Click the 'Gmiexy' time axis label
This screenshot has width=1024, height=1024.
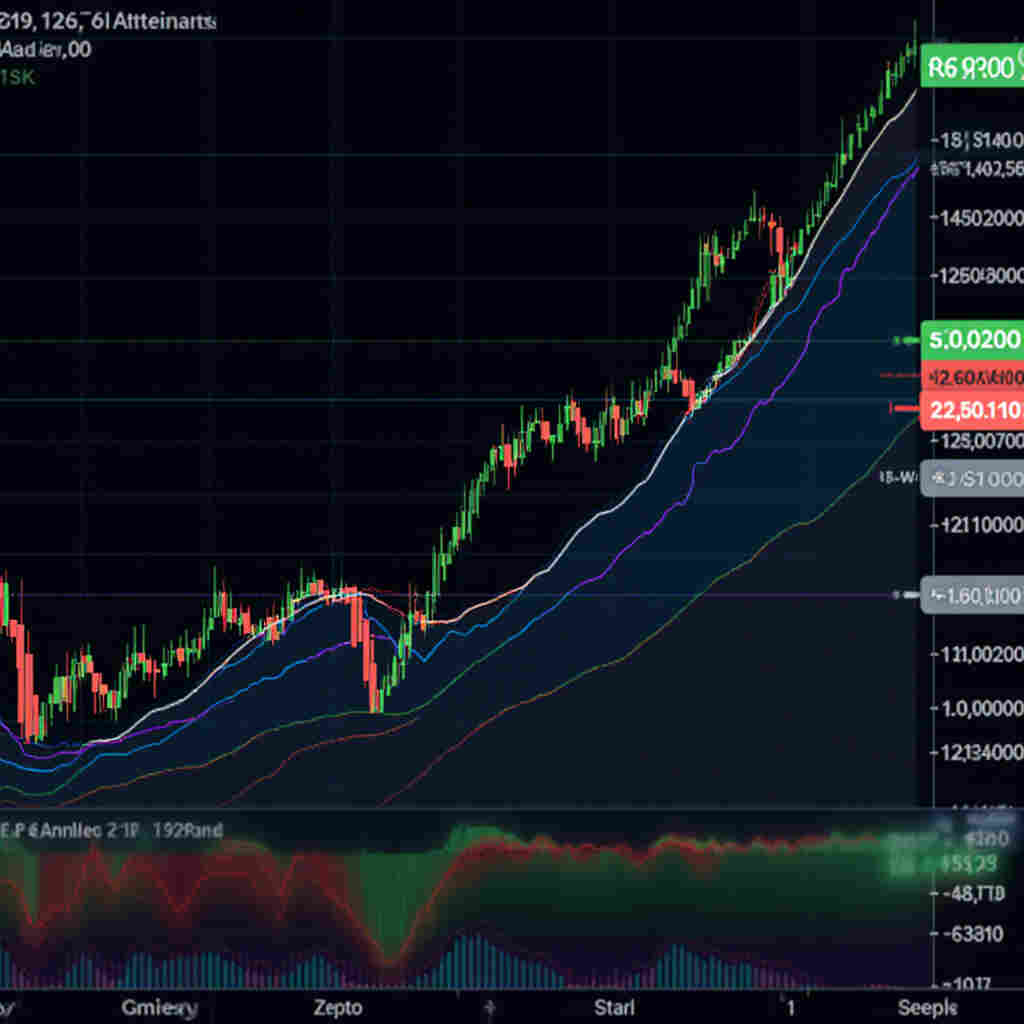[159, 1006]
